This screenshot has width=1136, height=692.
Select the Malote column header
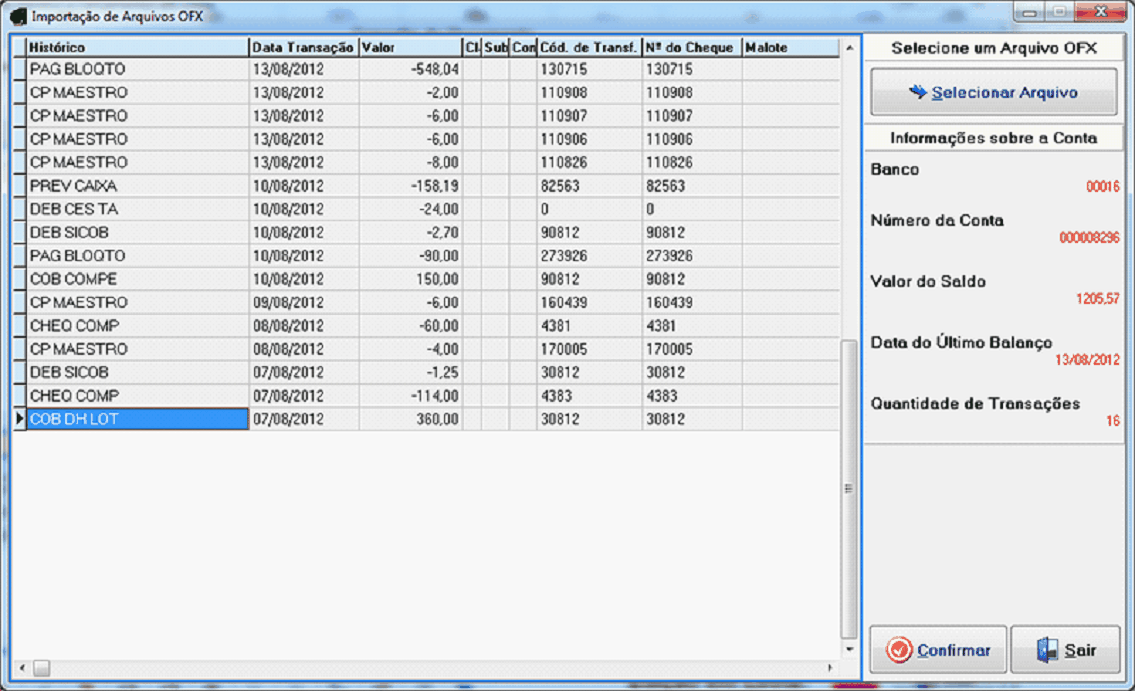789,47
